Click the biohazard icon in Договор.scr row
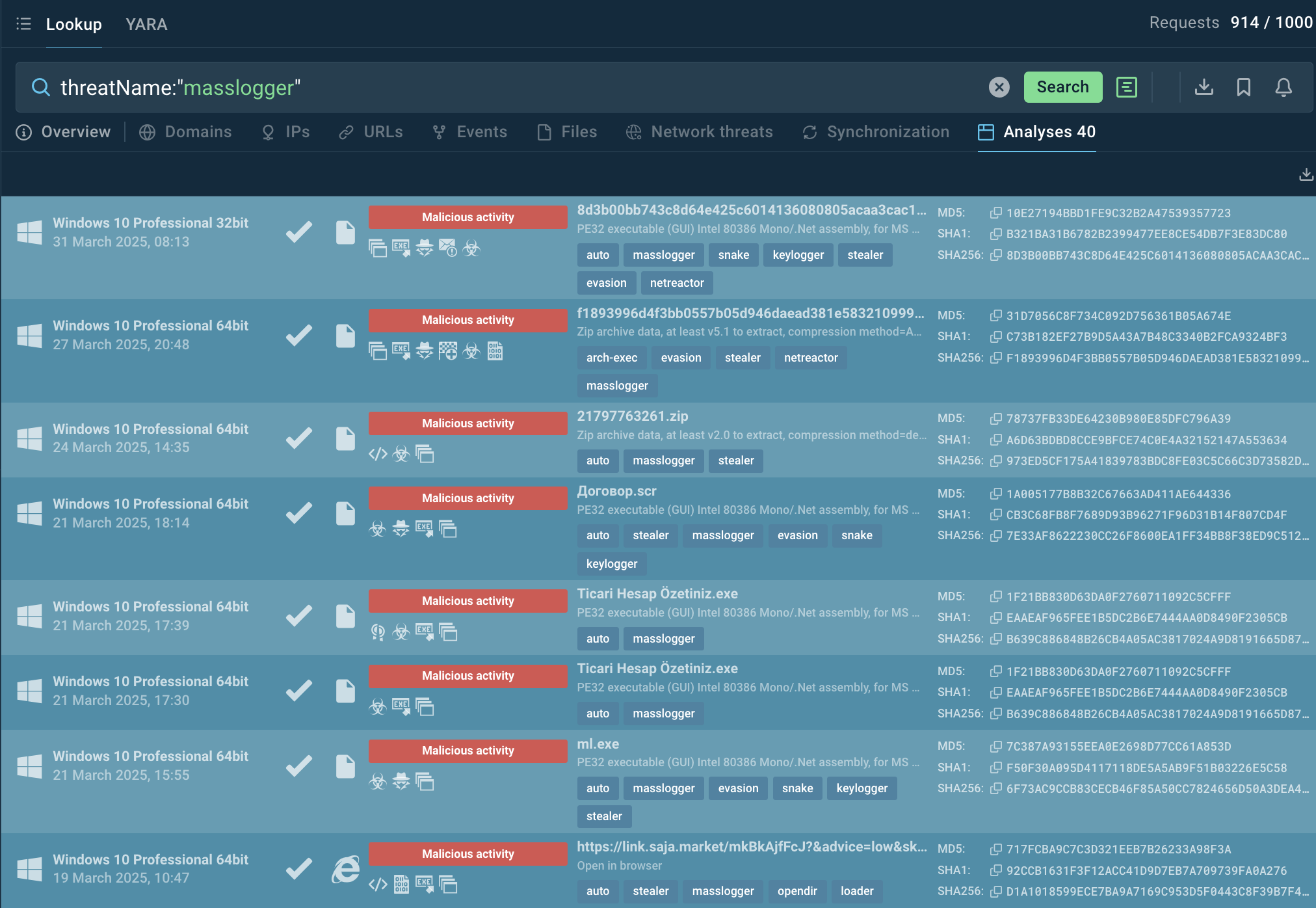 tap(378, 529)
